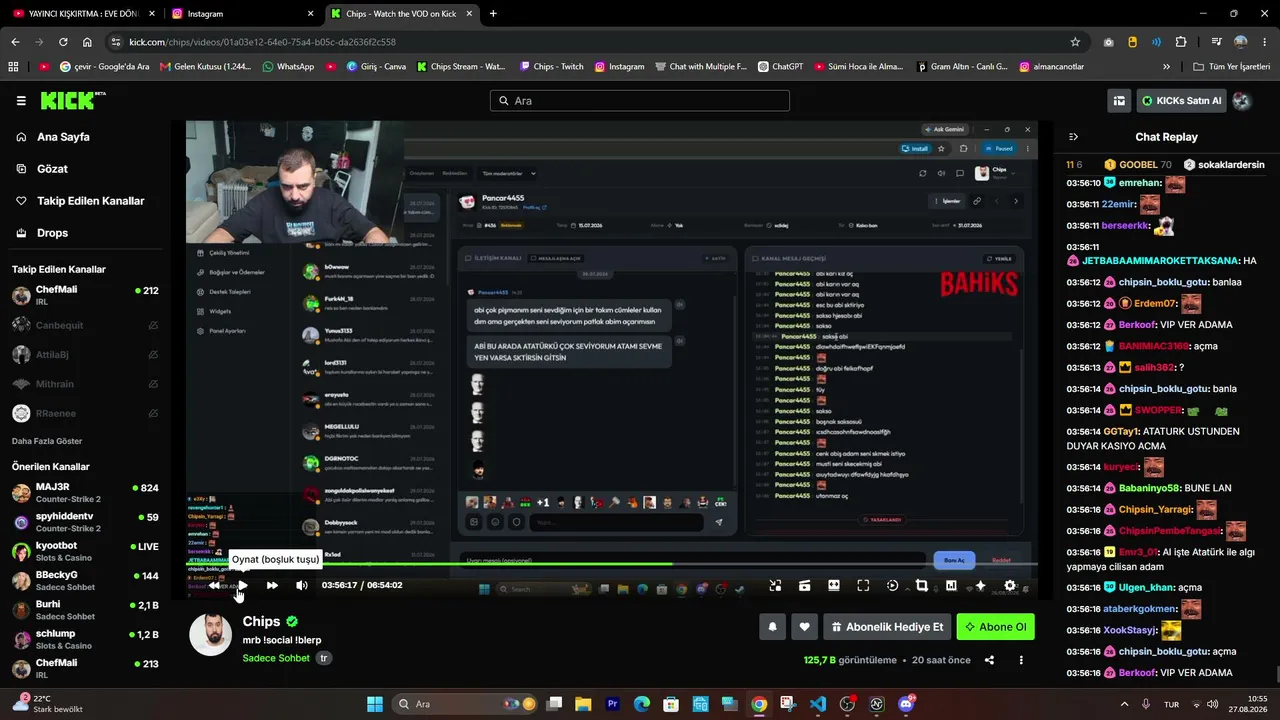Open the offline AttilaBj channel
1280x720 pixels.
85,355
